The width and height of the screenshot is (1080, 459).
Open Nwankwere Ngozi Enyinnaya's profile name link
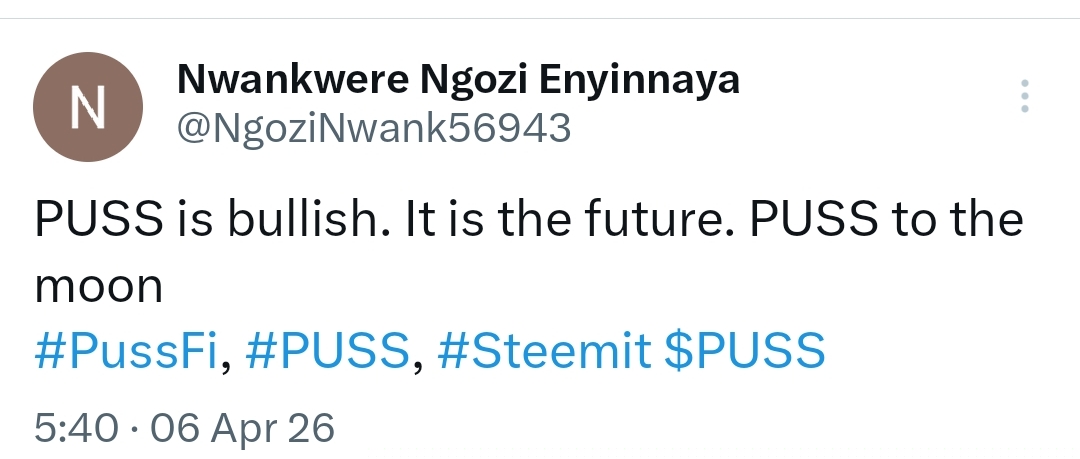[x=458, y=79]
